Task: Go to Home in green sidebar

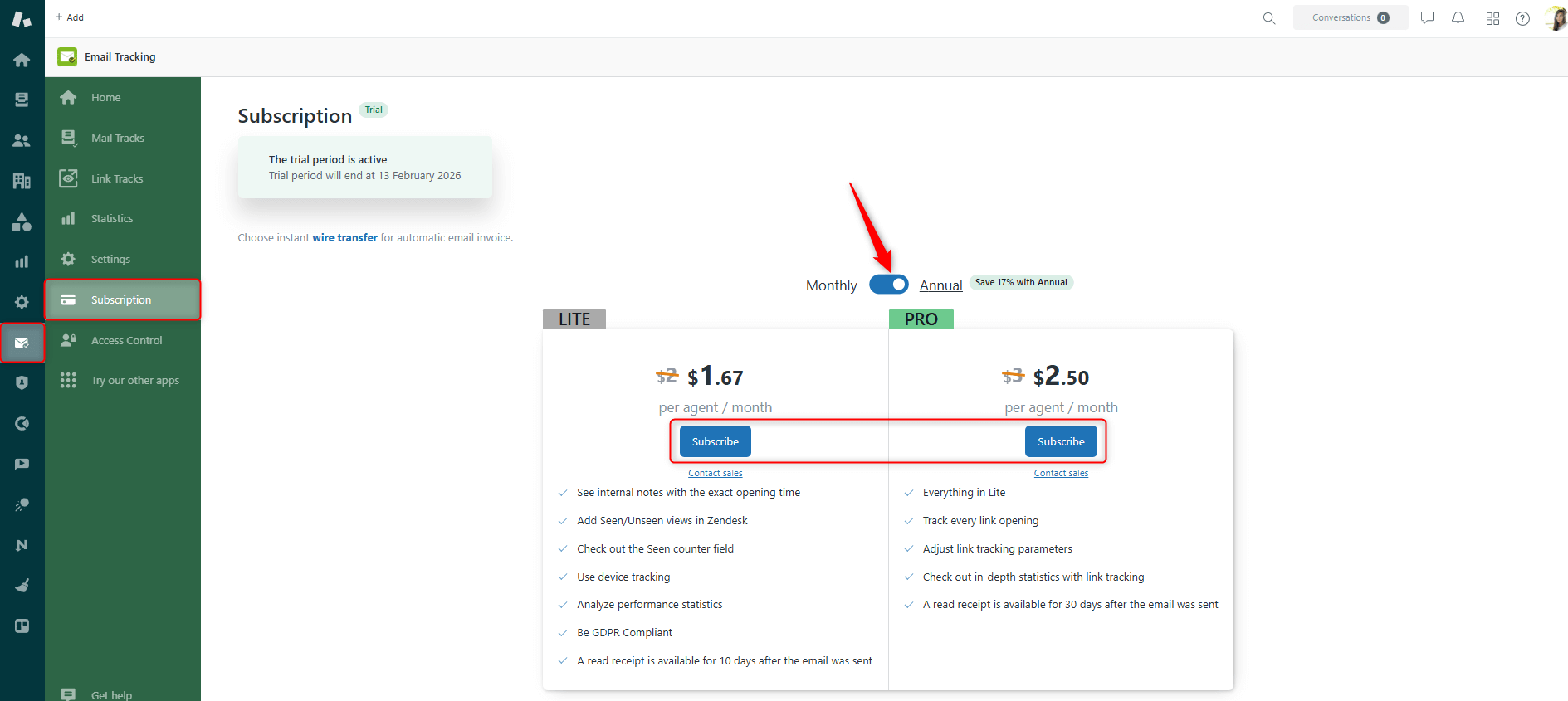Action: (x=123, y=97)
